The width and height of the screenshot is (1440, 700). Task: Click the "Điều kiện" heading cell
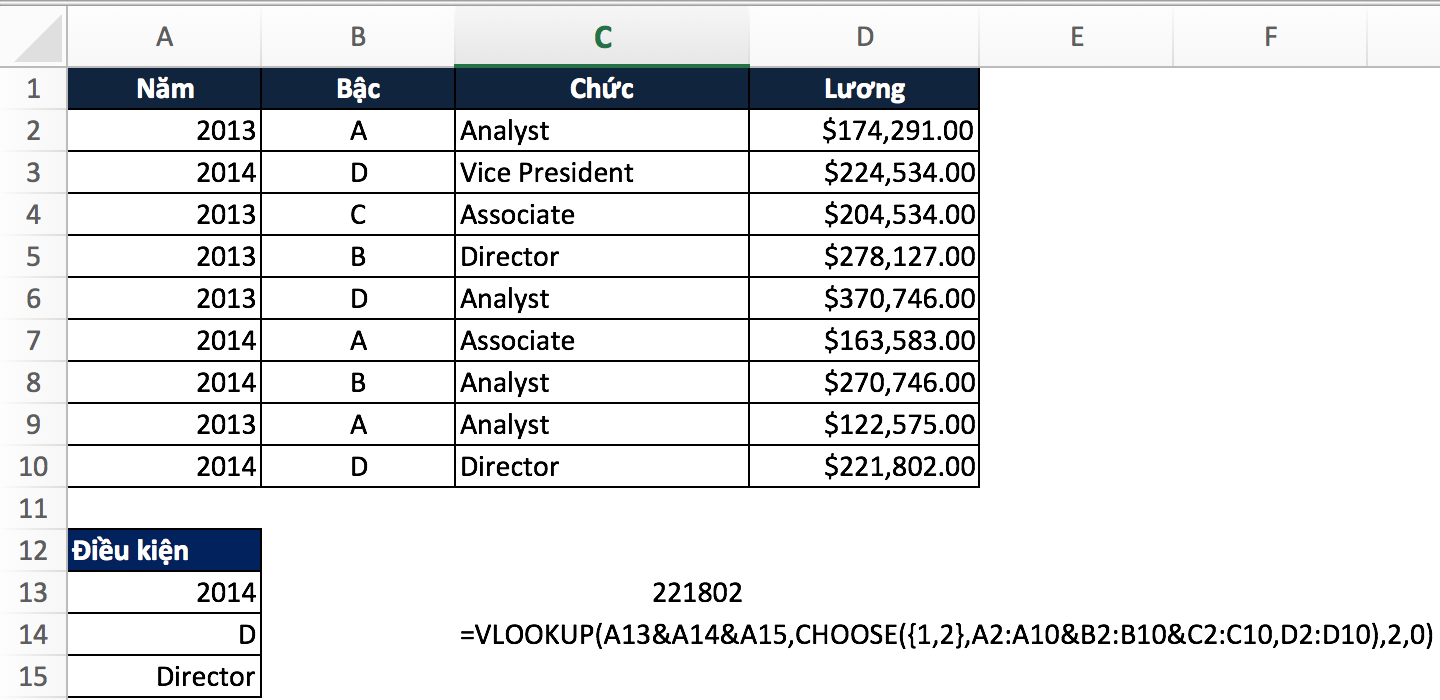click(x=165, y=550)
